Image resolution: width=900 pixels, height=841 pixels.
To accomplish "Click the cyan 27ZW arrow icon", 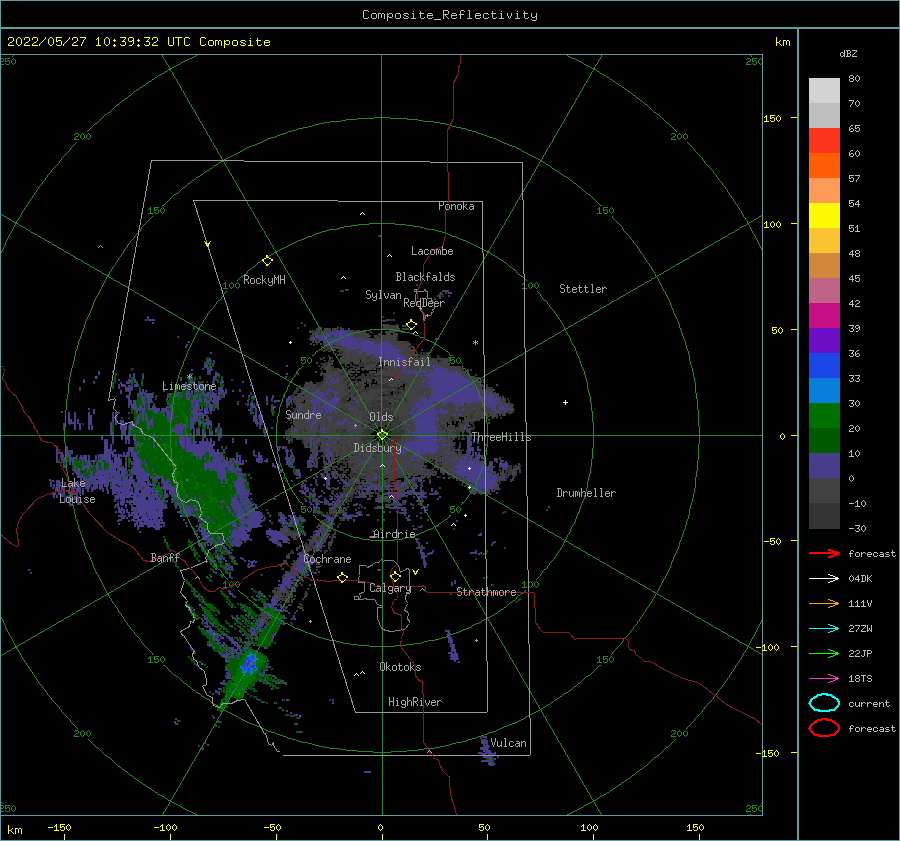I will [x=824, y=629].
